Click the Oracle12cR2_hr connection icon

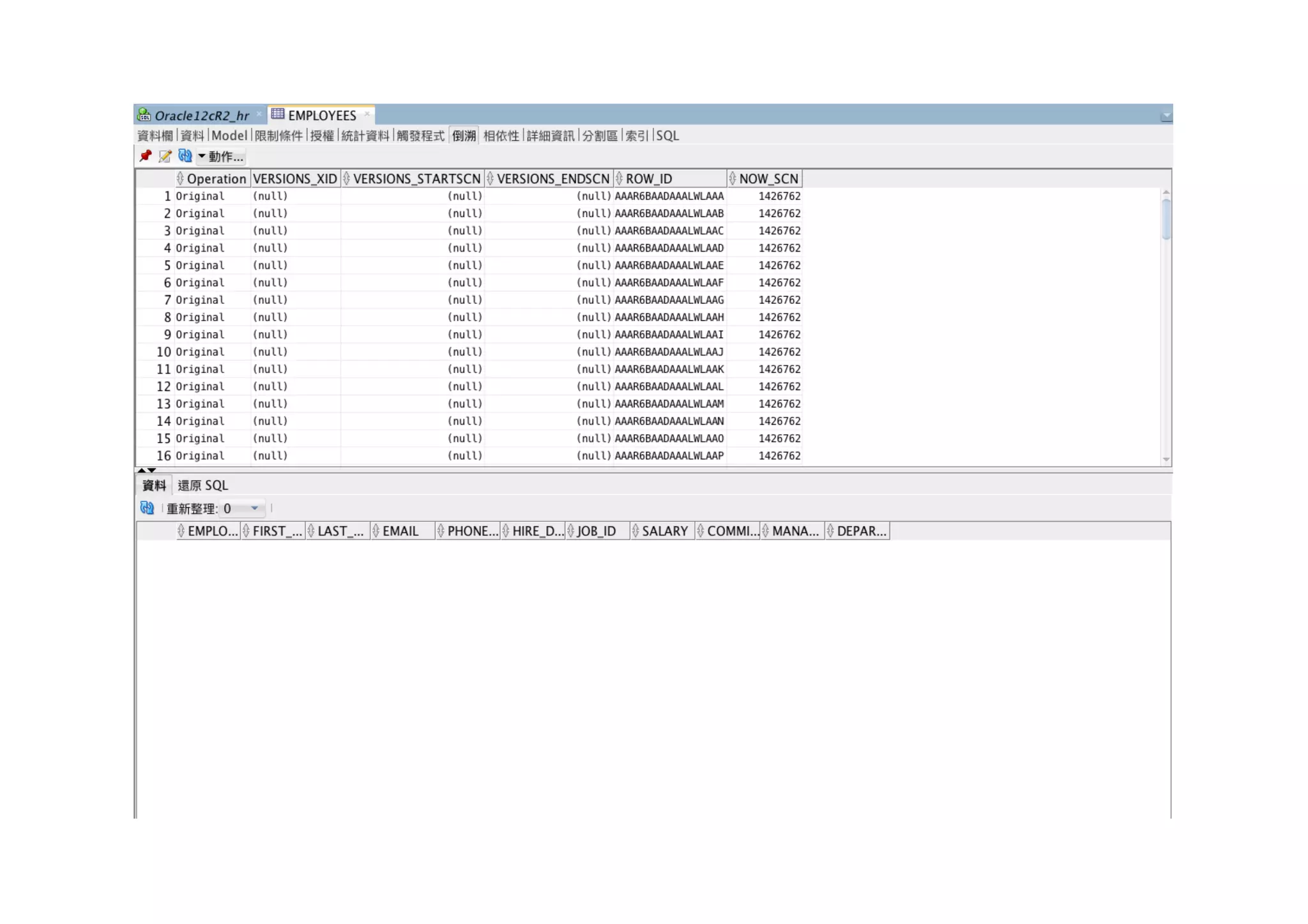tap(144, 115)
